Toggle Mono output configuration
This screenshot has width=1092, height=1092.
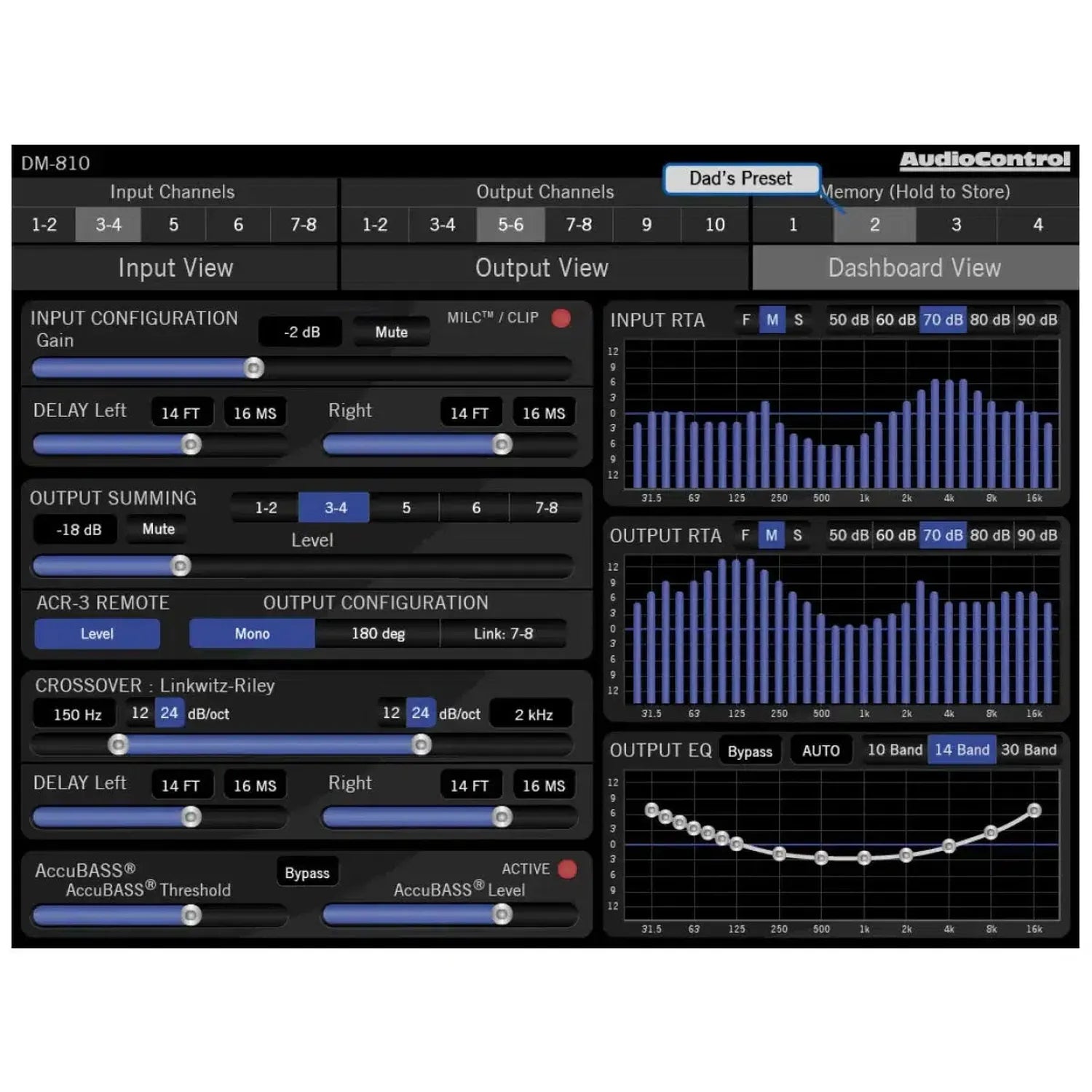(x=251, y=633)
